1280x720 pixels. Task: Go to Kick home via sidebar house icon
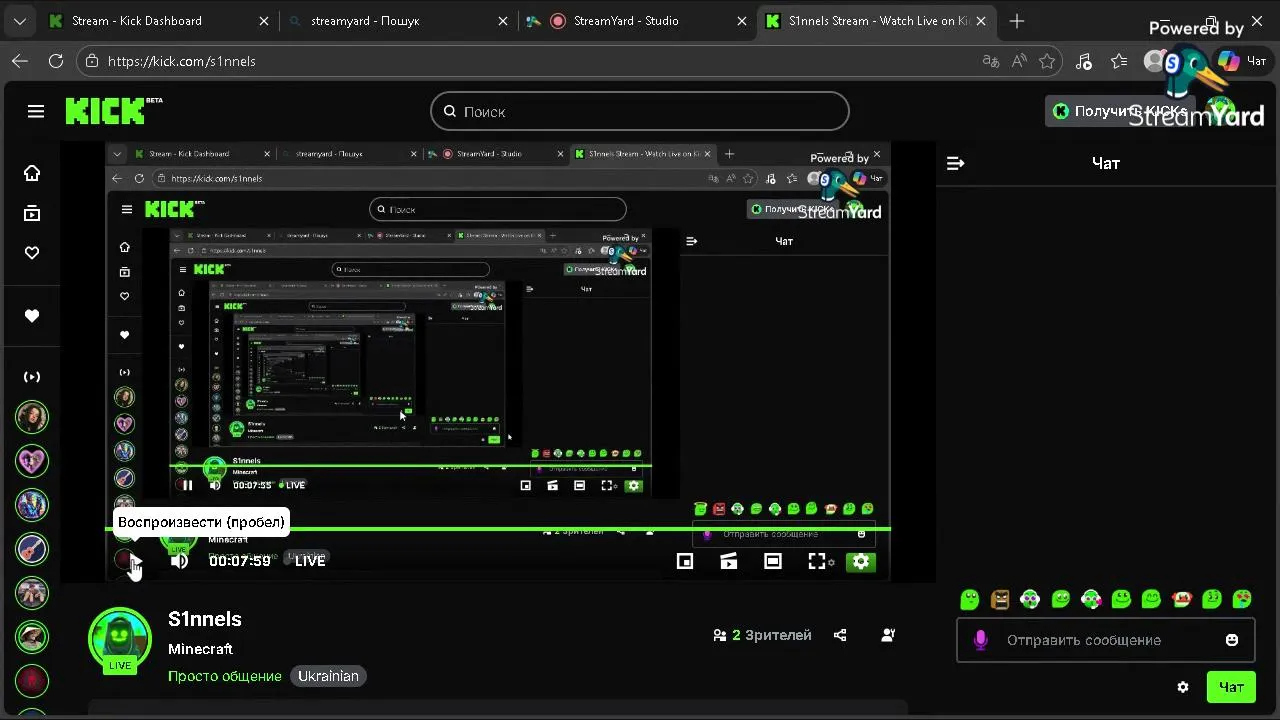(x=32, y=173)
